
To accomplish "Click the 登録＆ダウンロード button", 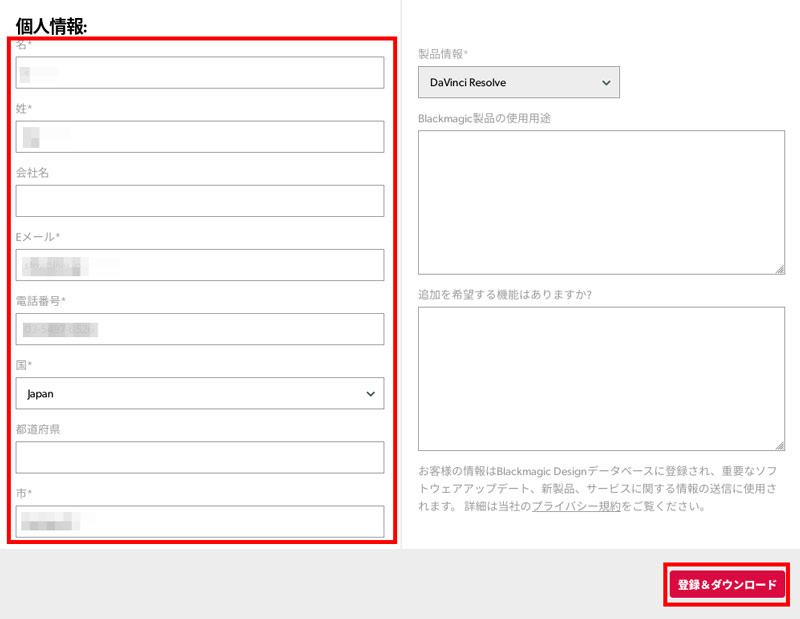I will [728, 583].
